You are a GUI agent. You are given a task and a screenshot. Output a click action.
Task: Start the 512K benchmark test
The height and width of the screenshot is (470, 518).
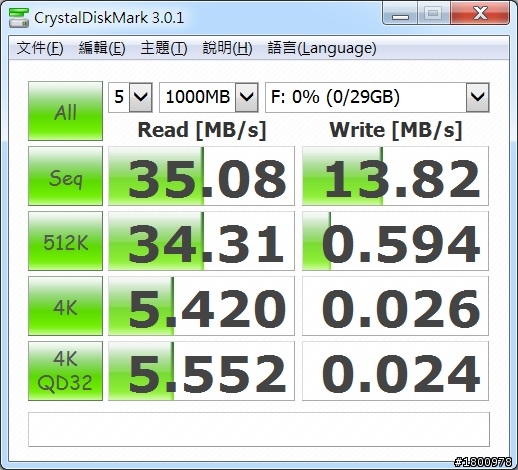[65, 241]
